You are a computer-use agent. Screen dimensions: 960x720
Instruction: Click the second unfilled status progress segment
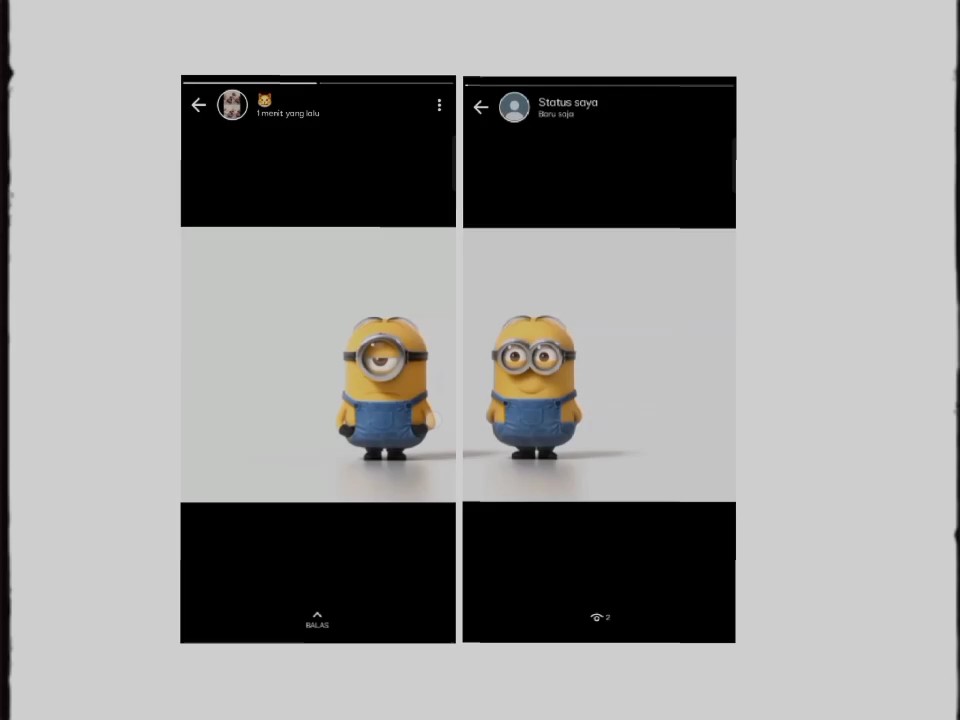pyautogui.click(x=385, y=83)
